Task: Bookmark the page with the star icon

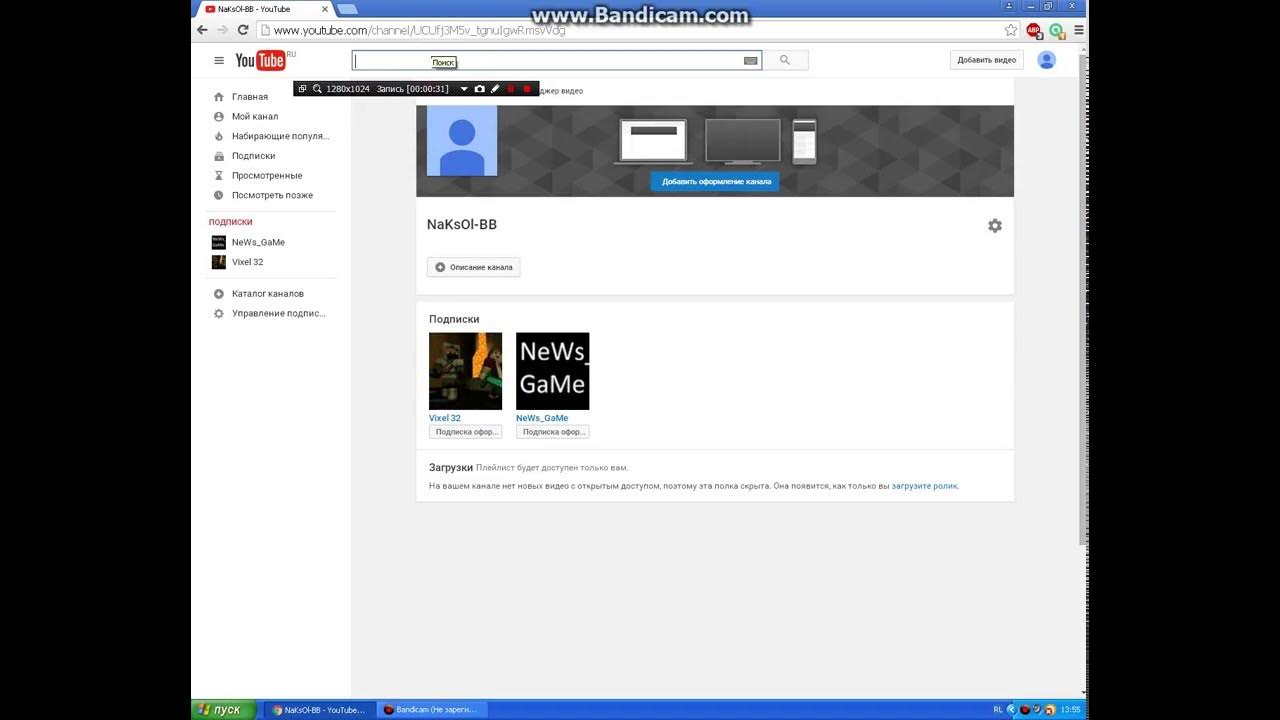Action: click(x=1011, y=30)
